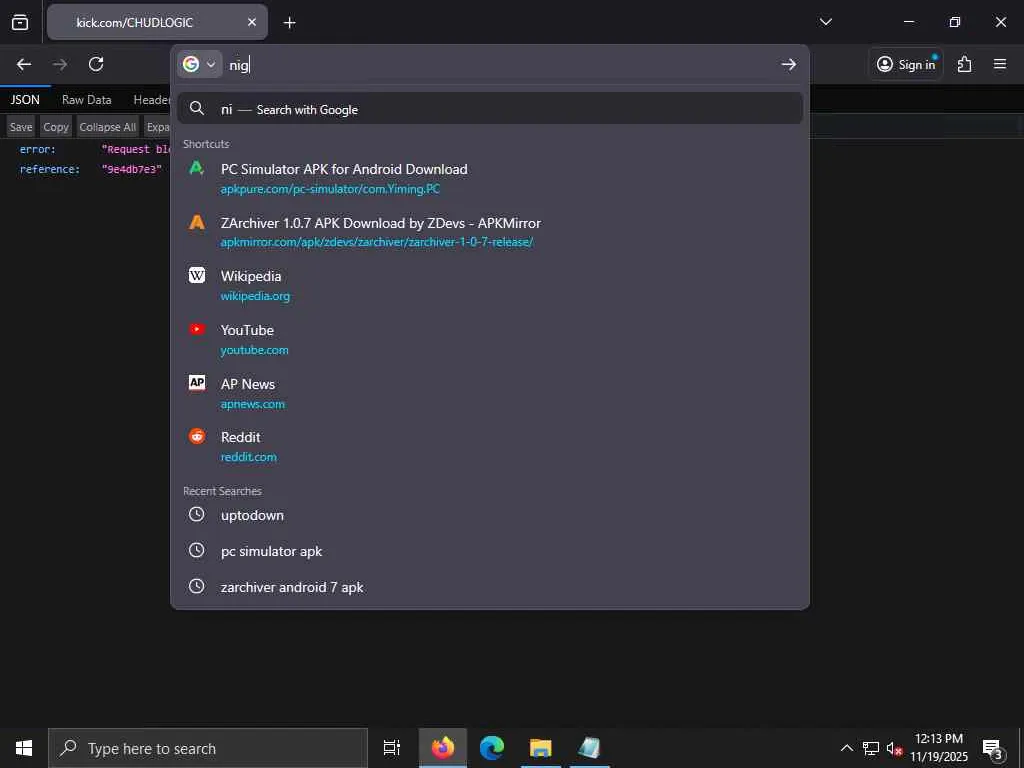Switch to the Raw Data tab
This screenshot has width=1024, height=768.
[x=86, y=100]
